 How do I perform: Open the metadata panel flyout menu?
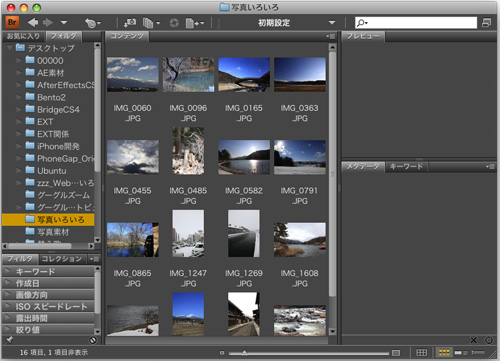point(490,166)
